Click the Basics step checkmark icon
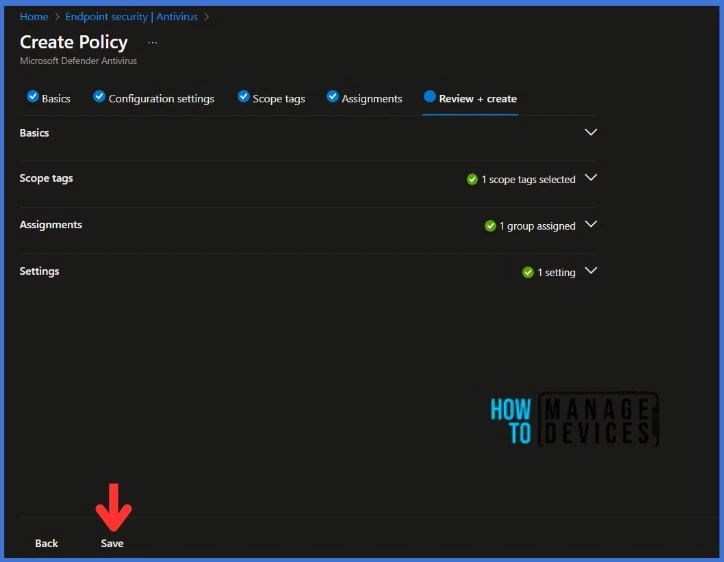The image size is (724, 562). pos(32,96)
